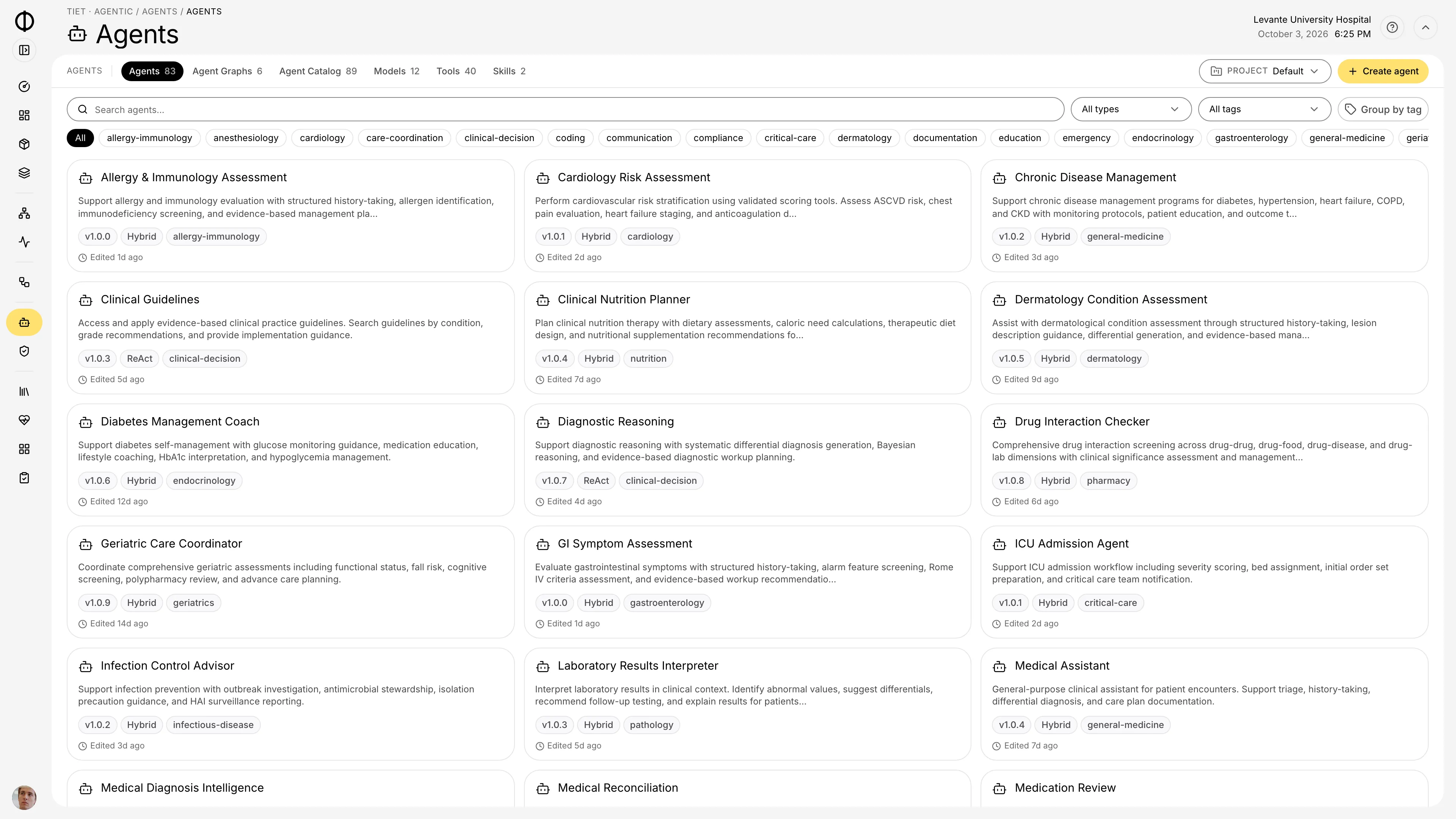
Task: Click the Create agent button
Action: click(x=1382, y=71)
